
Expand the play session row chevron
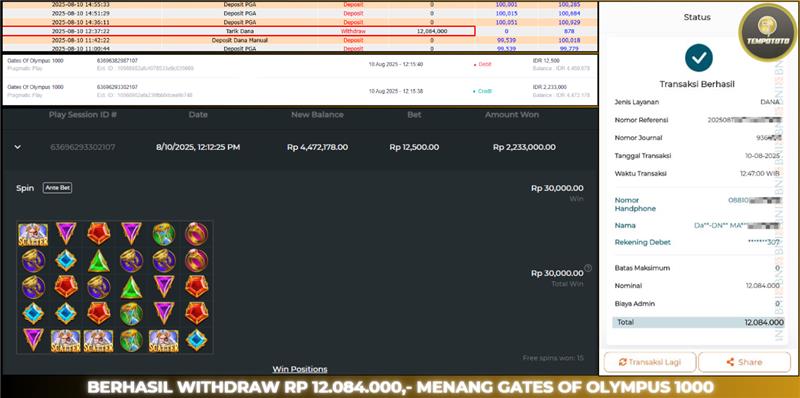coord(18,147)
